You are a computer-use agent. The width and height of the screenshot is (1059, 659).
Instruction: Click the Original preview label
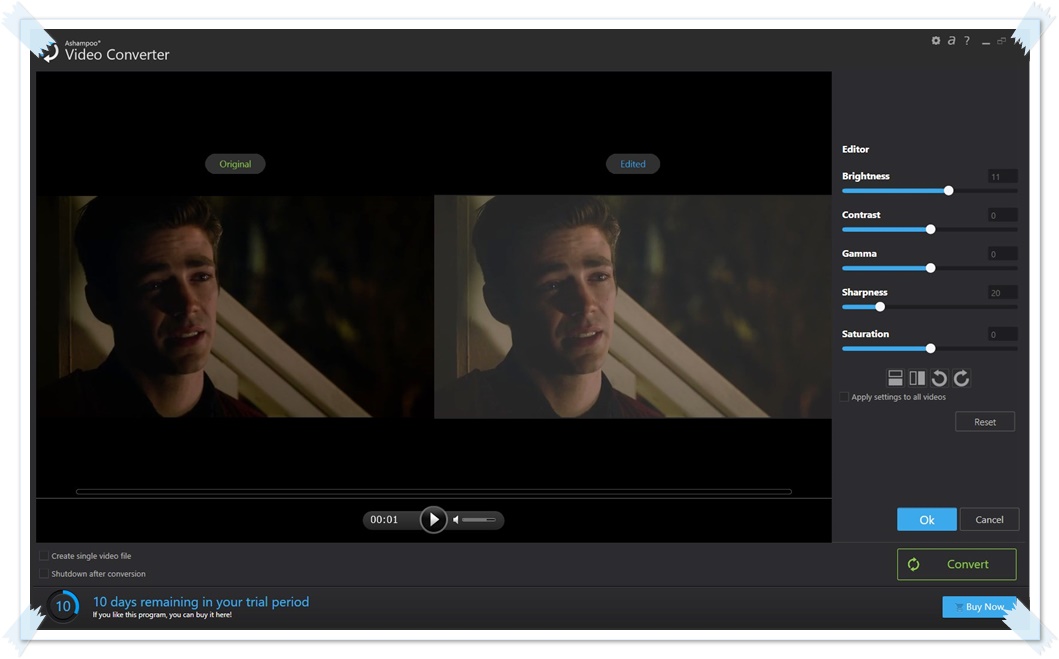pos(235,164)
